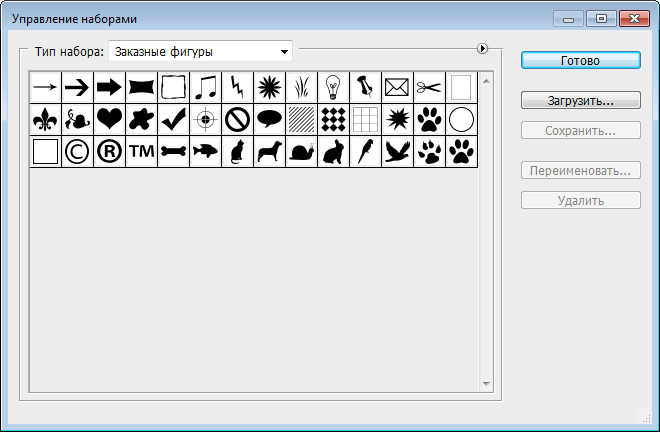Select the bold block arrow shape

click(109, 88)
